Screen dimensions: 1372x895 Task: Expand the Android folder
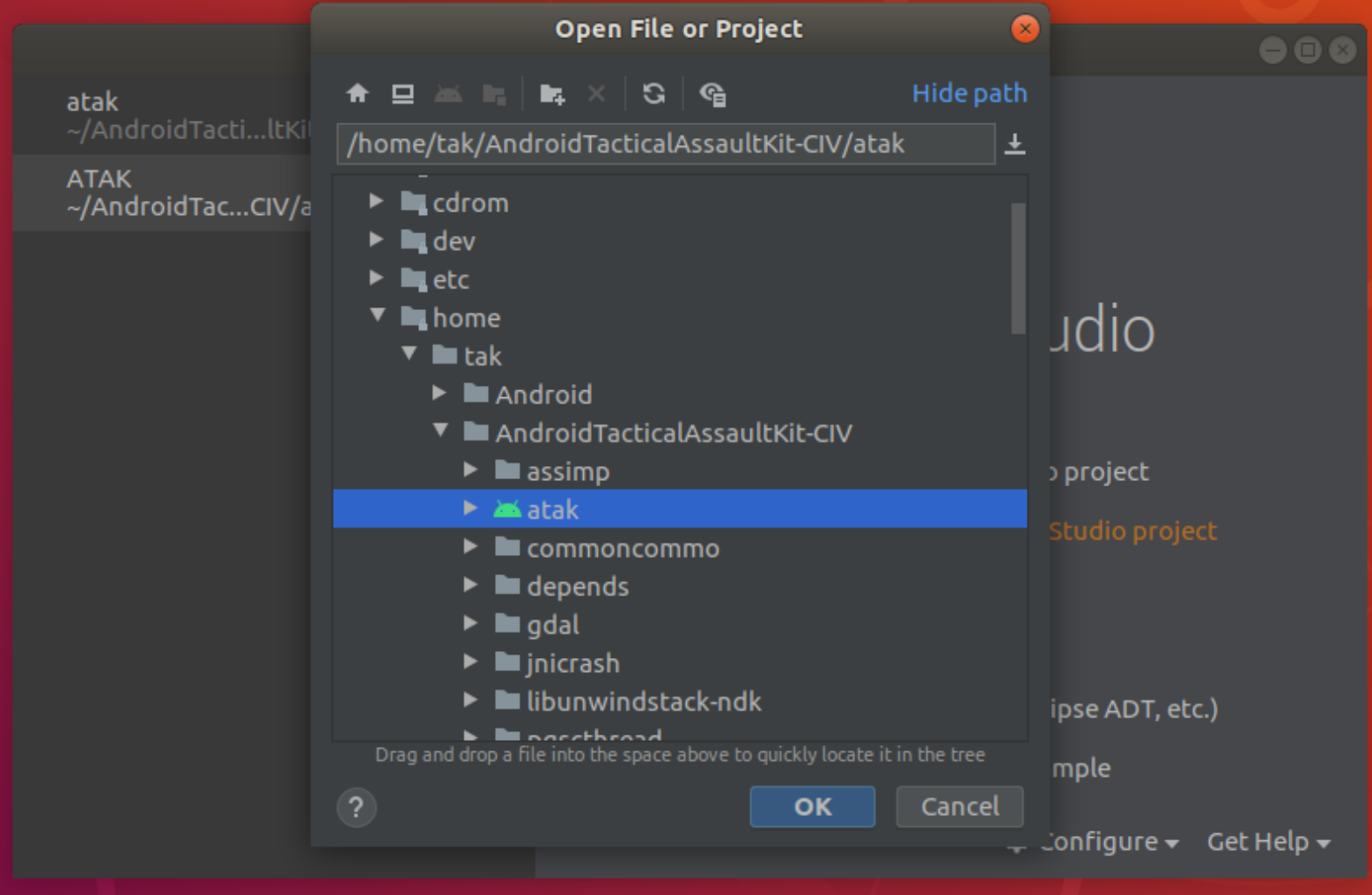tap(439, 393)
